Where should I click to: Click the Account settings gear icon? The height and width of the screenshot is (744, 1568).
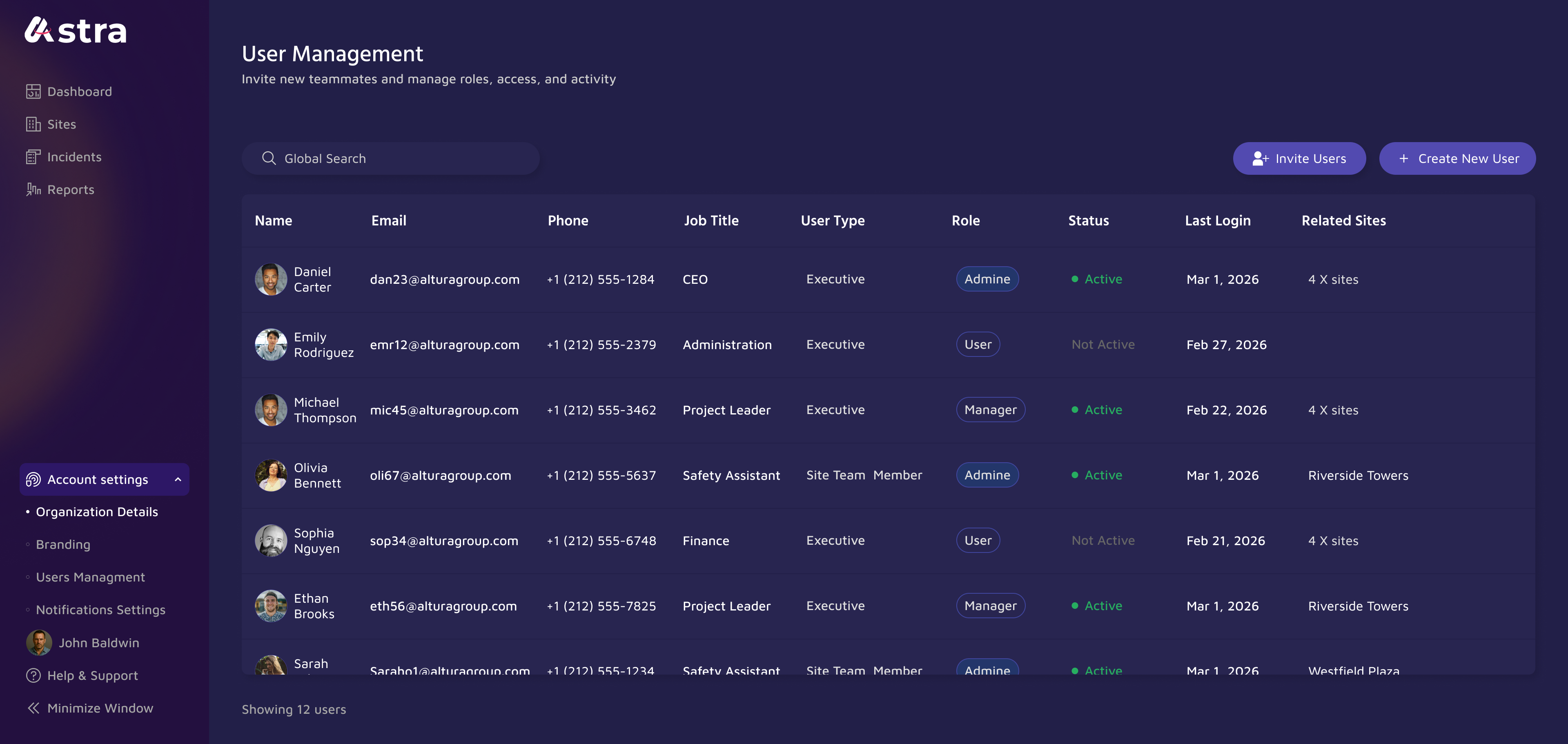[33, 479]
